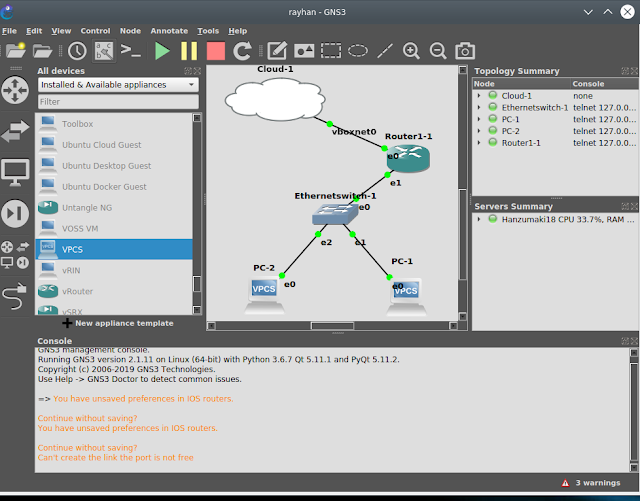This screenshot has height=501, width=640.
Task: Select the Add a link cable tool
Action: point(14,296)
